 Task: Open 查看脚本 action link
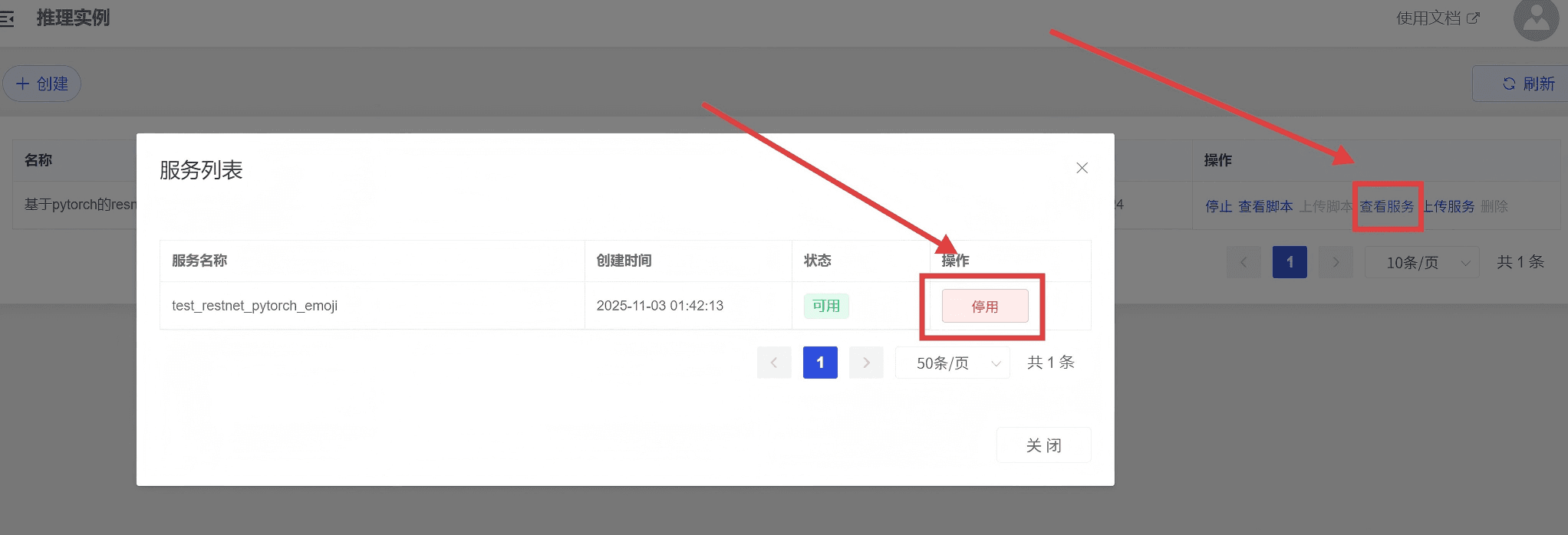coord(1265,206)
